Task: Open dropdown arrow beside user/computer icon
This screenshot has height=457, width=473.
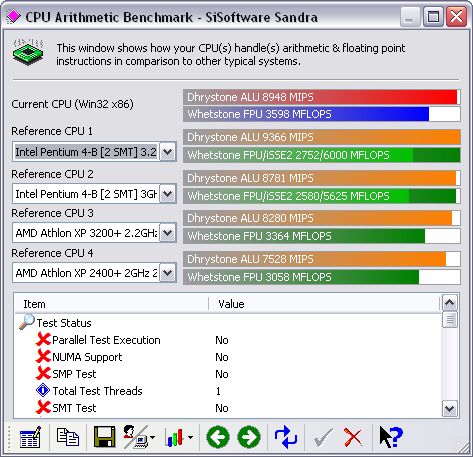Action: tap(153, 437)
